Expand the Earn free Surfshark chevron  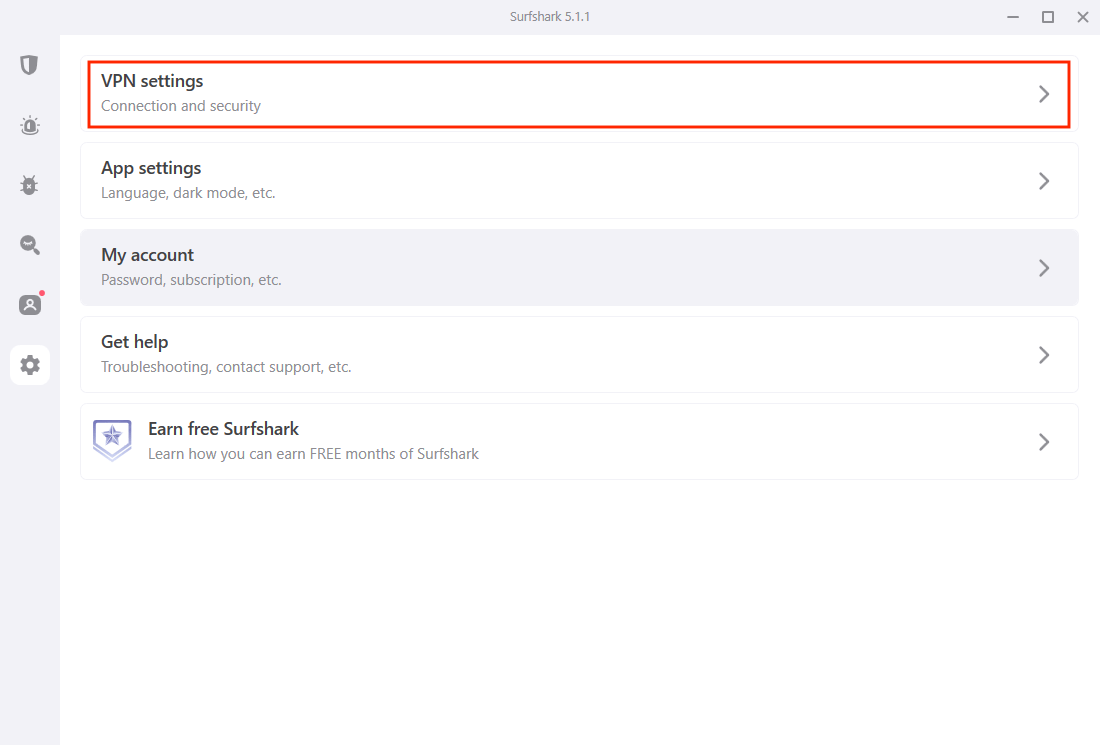(1044, 441)
